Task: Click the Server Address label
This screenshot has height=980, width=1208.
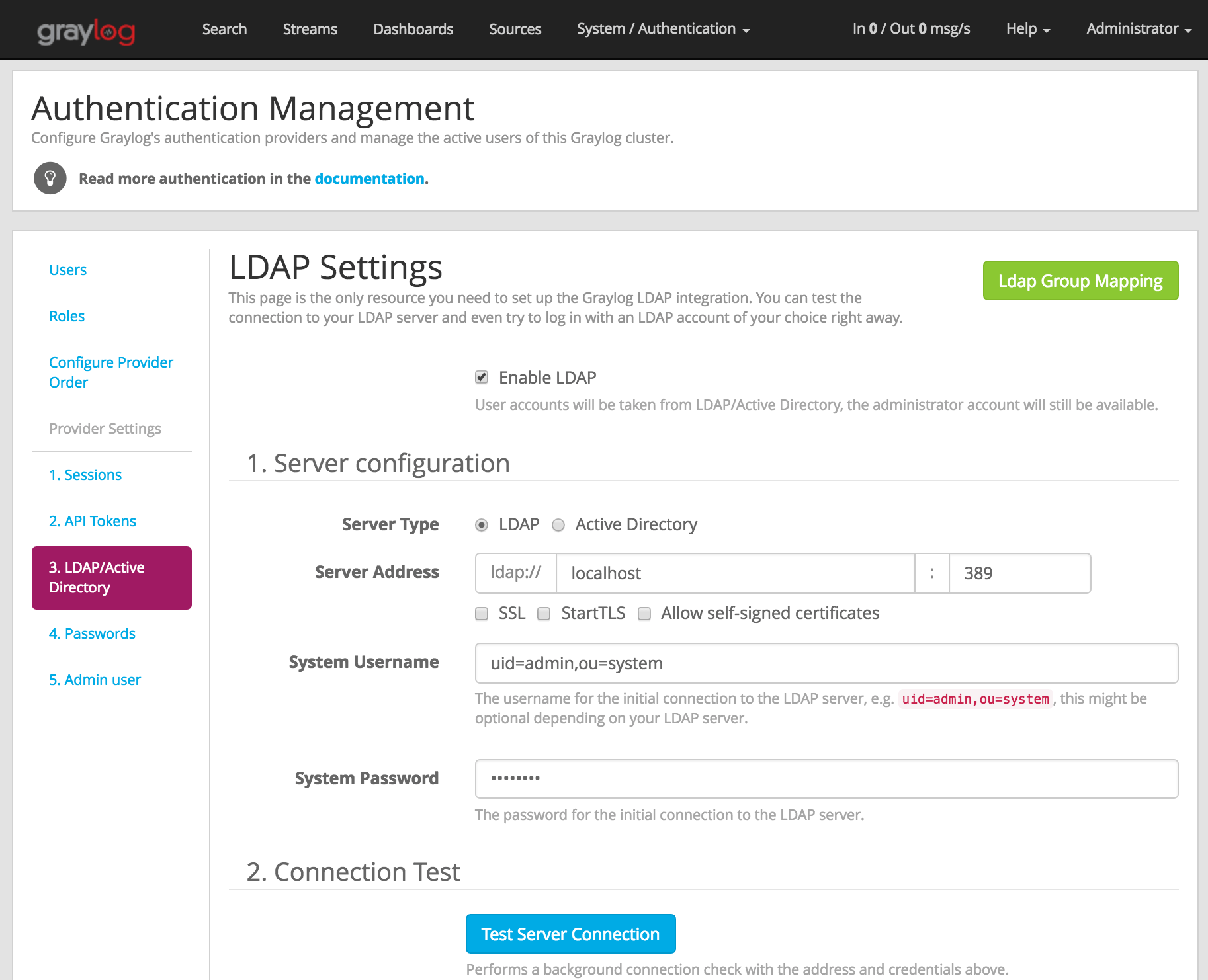Action: pyautogui.click(x=377, y=572)
